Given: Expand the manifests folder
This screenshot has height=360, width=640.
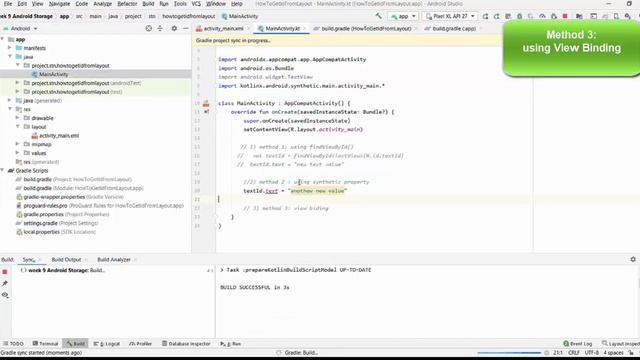Looking at the screenshot, I should (x=10, y=48).
